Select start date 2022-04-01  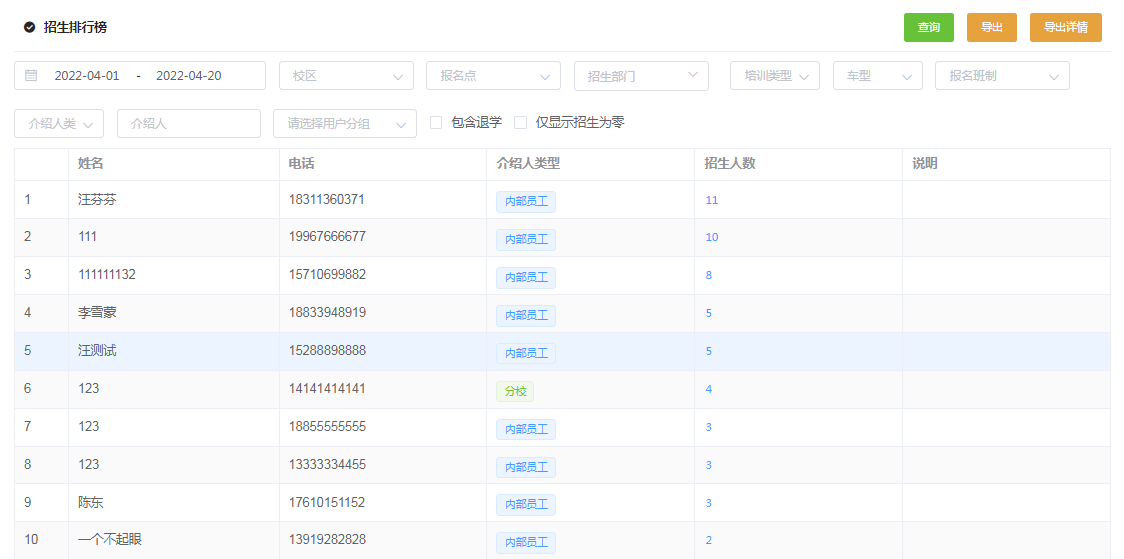pyautogui.click(x=87, y=75)
